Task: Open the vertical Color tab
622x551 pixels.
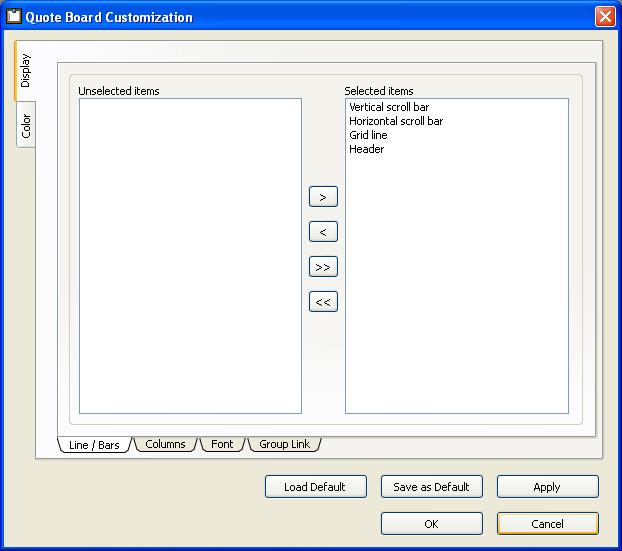Action: (x=26, y=126)
